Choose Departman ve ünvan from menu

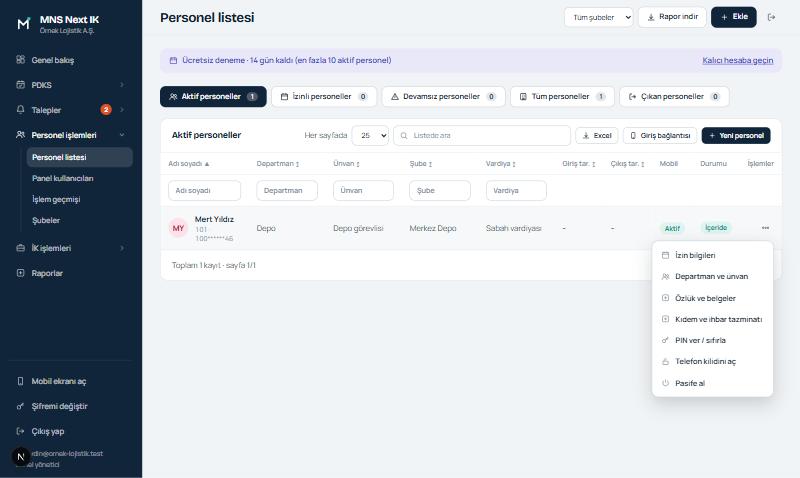pyautogui.click(x=712, y=276)
